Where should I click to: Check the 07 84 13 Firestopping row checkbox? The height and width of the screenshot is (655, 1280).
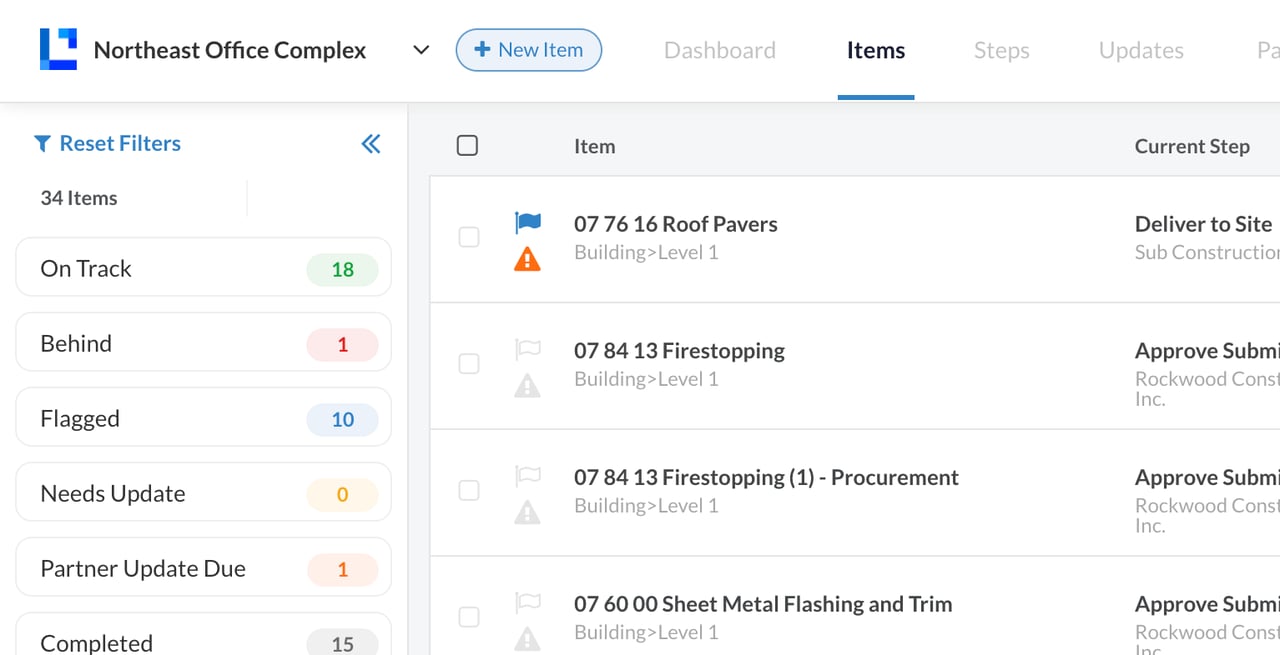(x=468, y=364)
